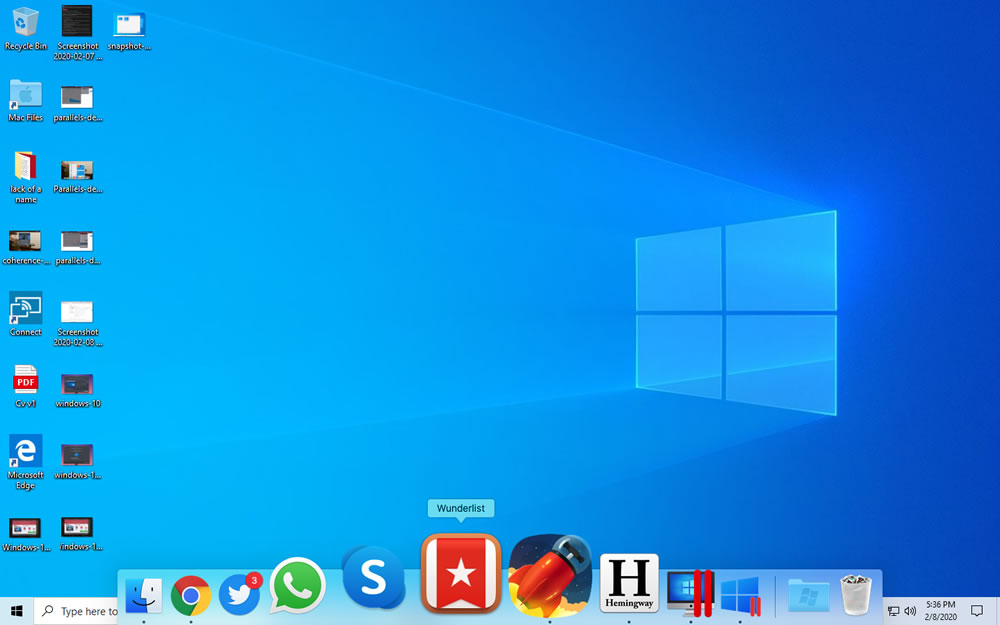
Task: Select the windows-10 image file
Action: (77, 390)
